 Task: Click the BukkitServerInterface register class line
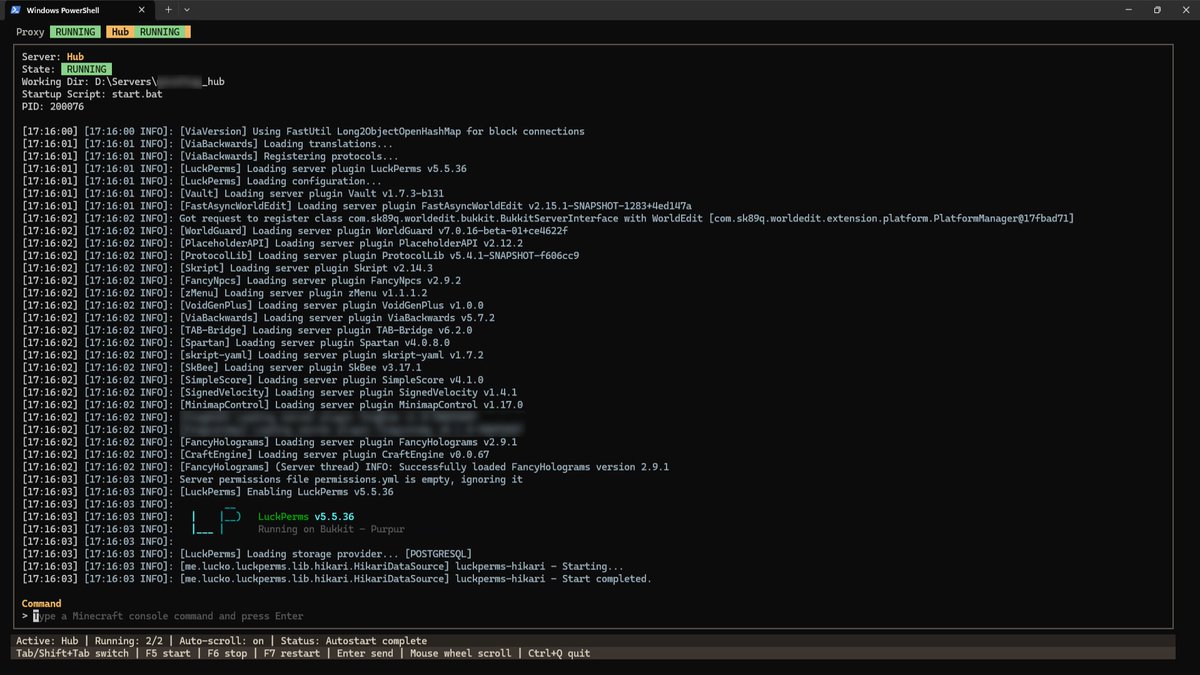[x=548, y=218]
